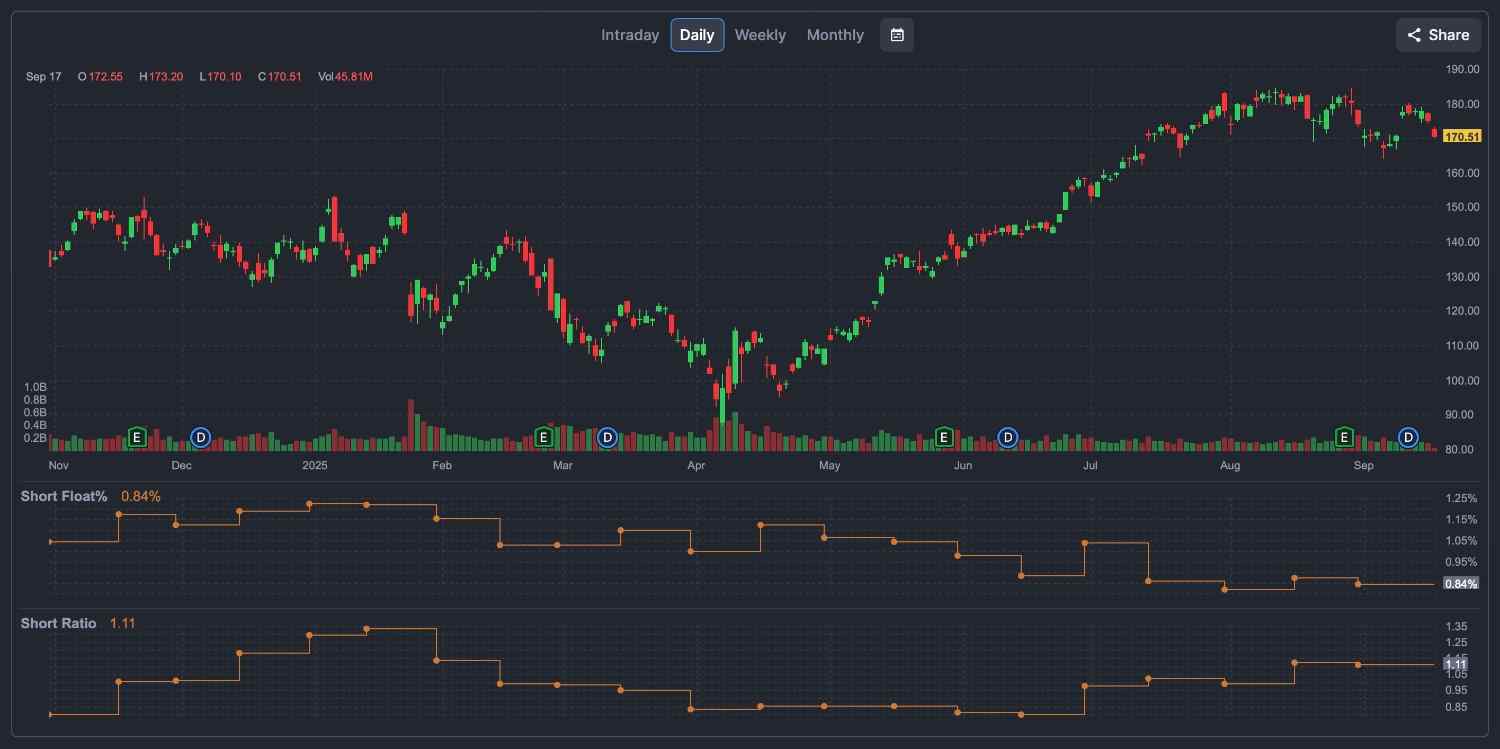Image resolution: width=1500 pixels, height=749 pixels.
Task: Click the Share button
Action: (x=1437, y=34)
